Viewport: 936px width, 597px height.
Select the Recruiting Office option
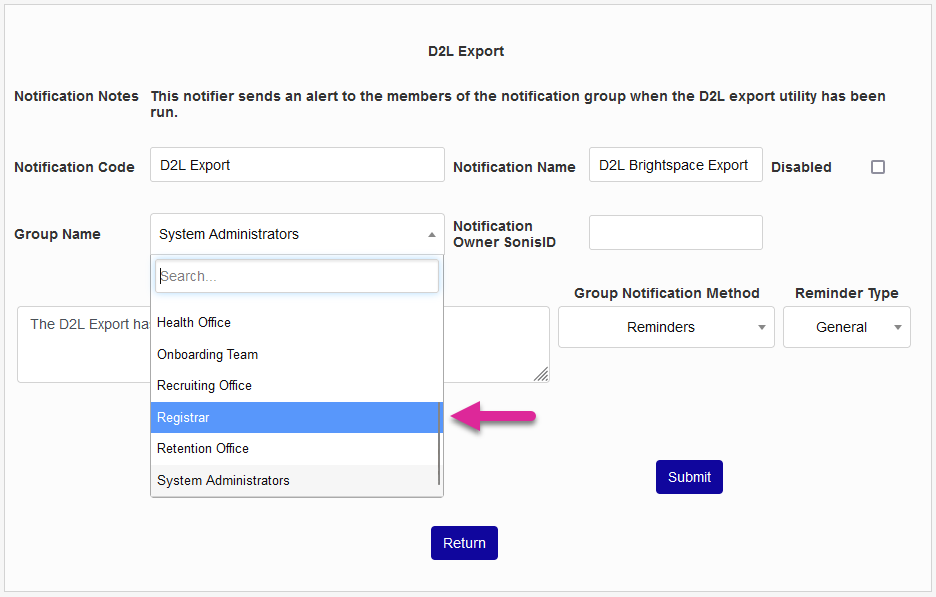click(296, 385)
